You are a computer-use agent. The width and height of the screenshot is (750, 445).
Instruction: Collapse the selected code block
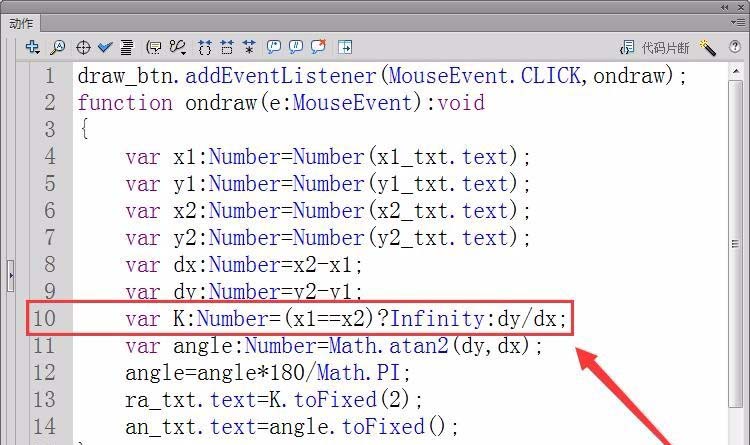[227, 47]
